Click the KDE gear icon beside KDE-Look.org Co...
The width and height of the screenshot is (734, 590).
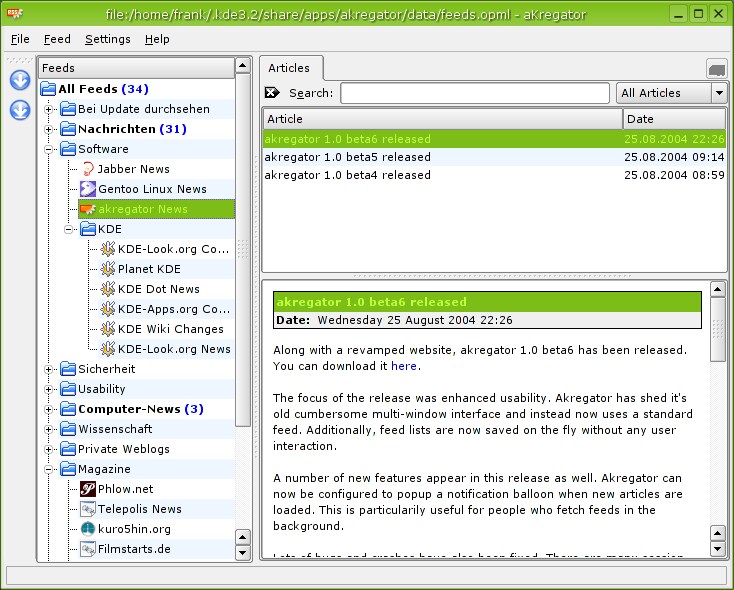pyautogui.click(x=108, y=249)
